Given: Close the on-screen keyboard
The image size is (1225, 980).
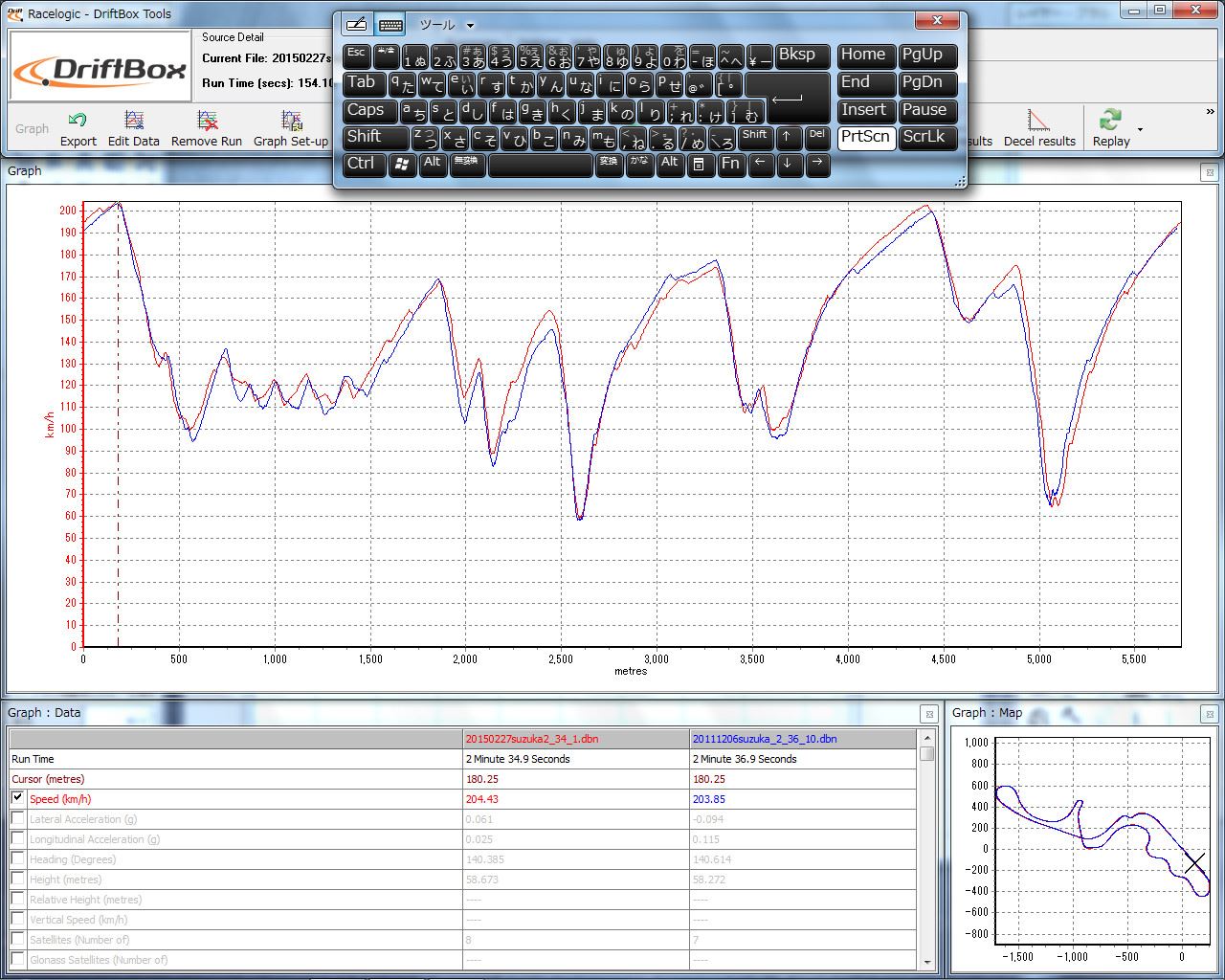Looking at the screenshot, I should (x=937, y=20).
